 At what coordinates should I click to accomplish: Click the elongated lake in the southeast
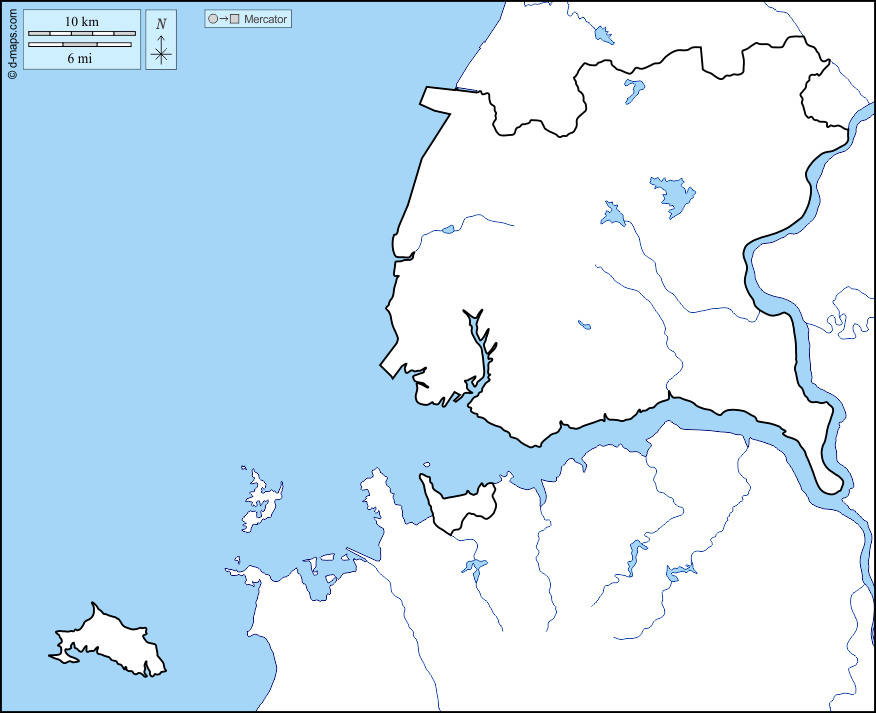(x=635, y=556)
